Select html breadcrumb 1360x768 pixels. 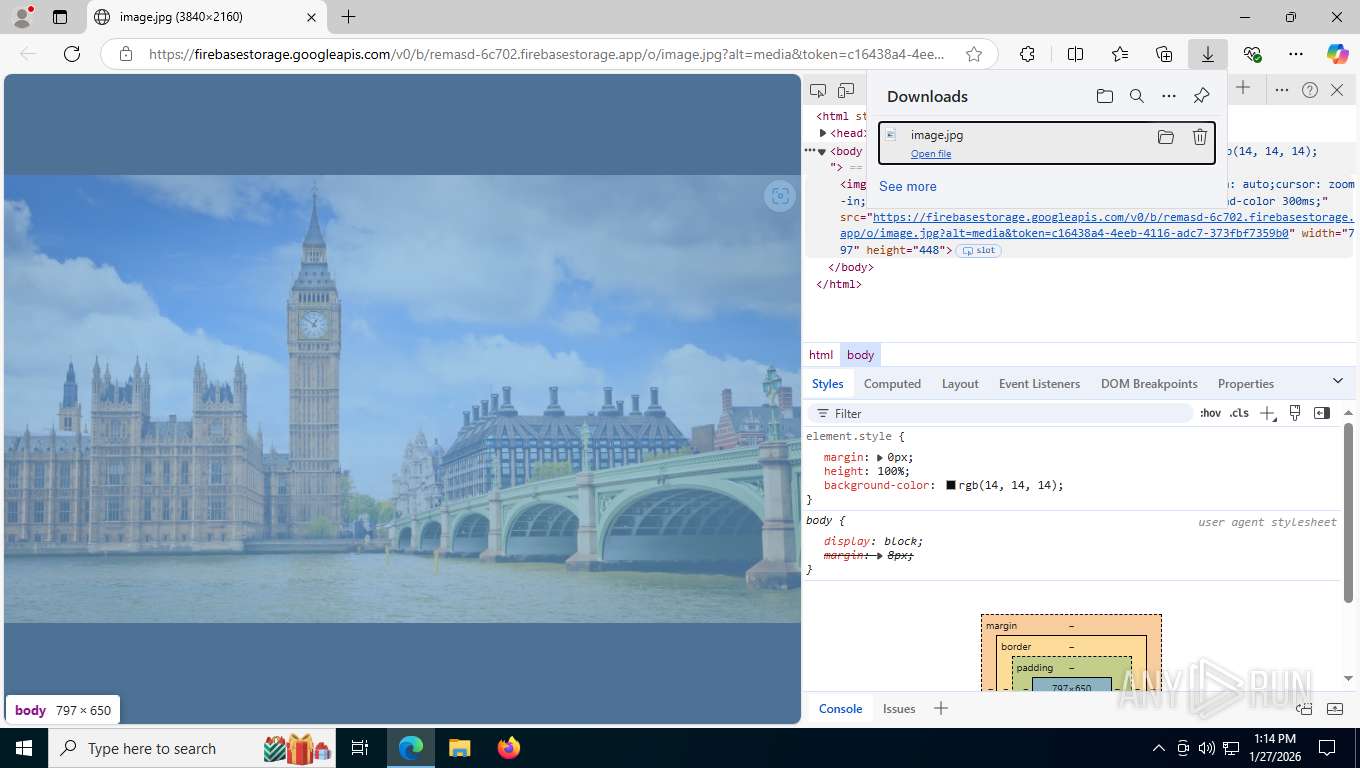tap(821, 355)
